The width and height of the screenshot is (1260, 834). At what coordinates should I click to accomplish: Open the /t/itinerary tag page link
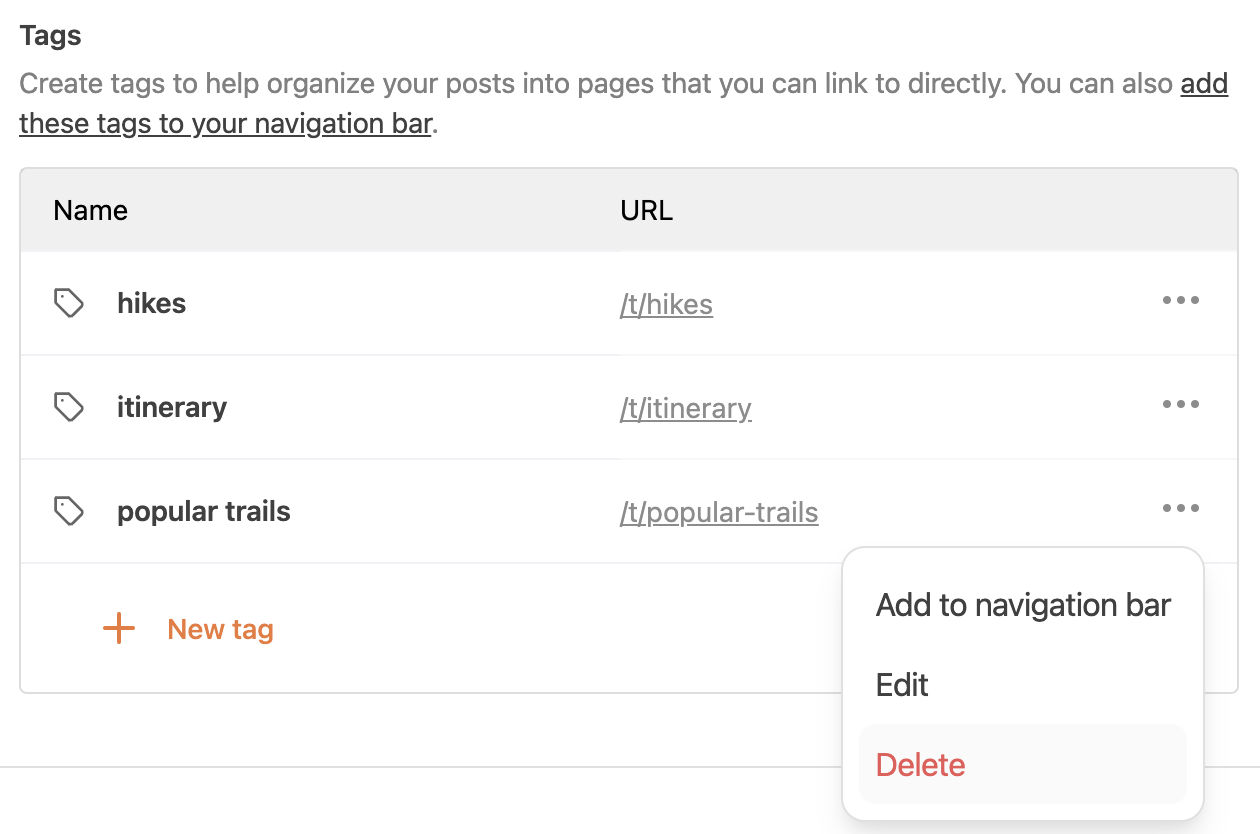tap(685, 408)
